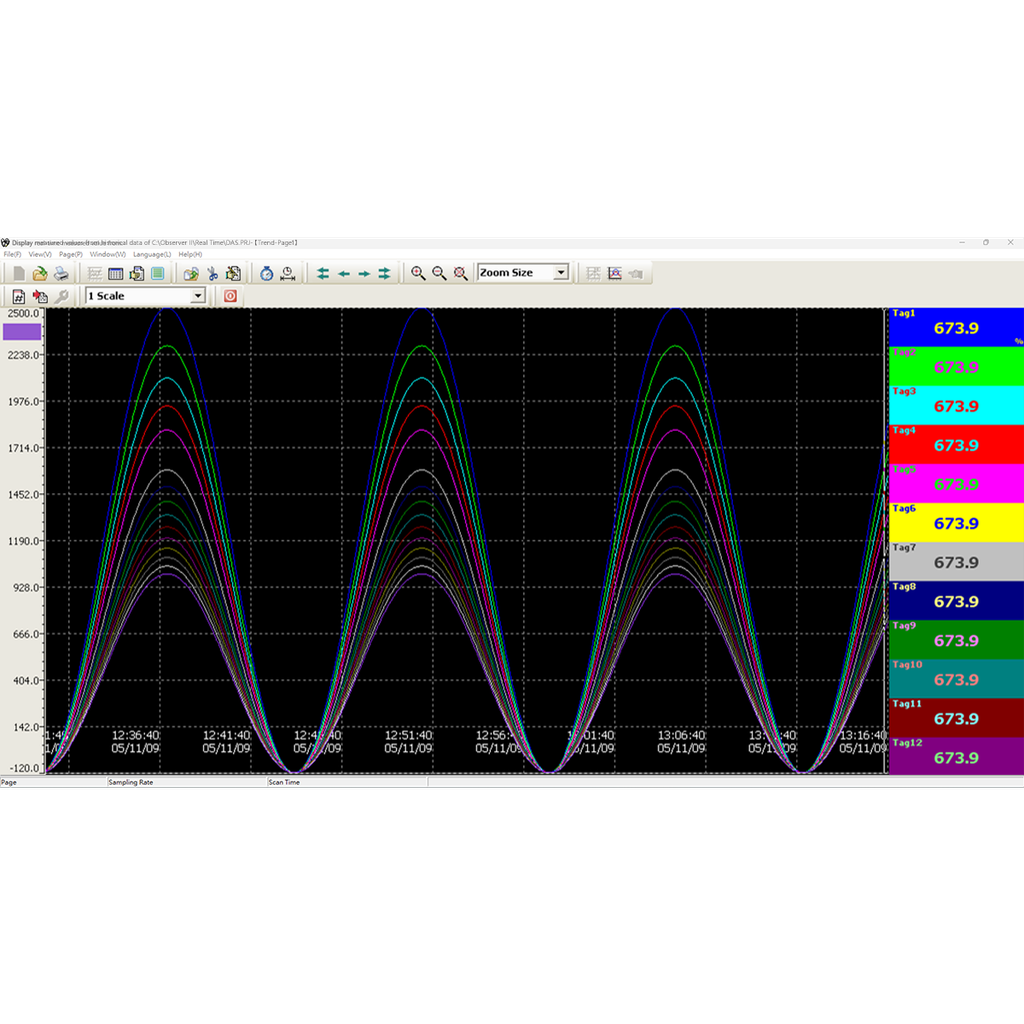Reset zoom with the crossed magnifier icon

click(x=459, y=273)
